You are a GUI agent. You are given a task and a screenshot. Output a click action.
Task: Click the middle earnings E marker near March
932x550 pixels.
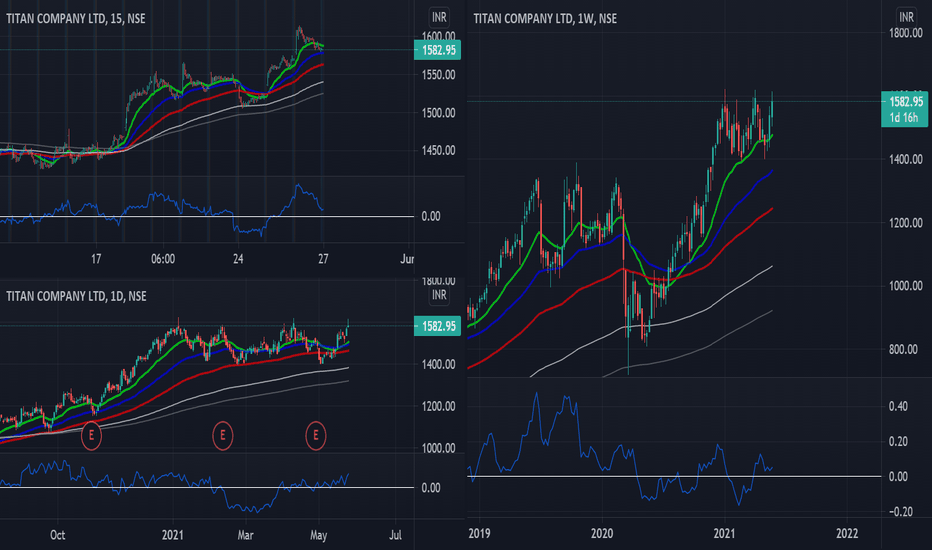tap(223, 436)
